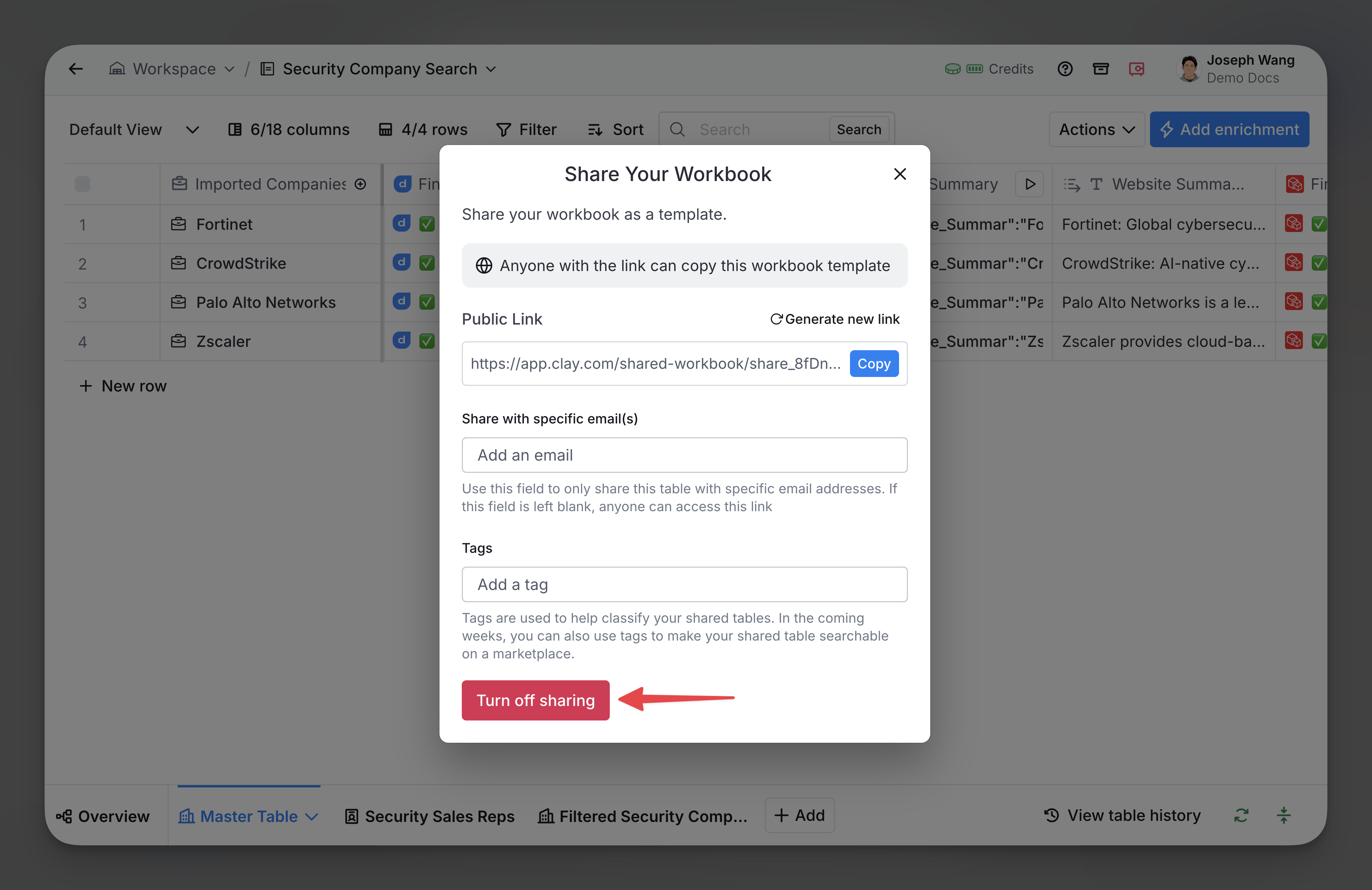Click the refresh table icon at bottom

[1241, 815]
